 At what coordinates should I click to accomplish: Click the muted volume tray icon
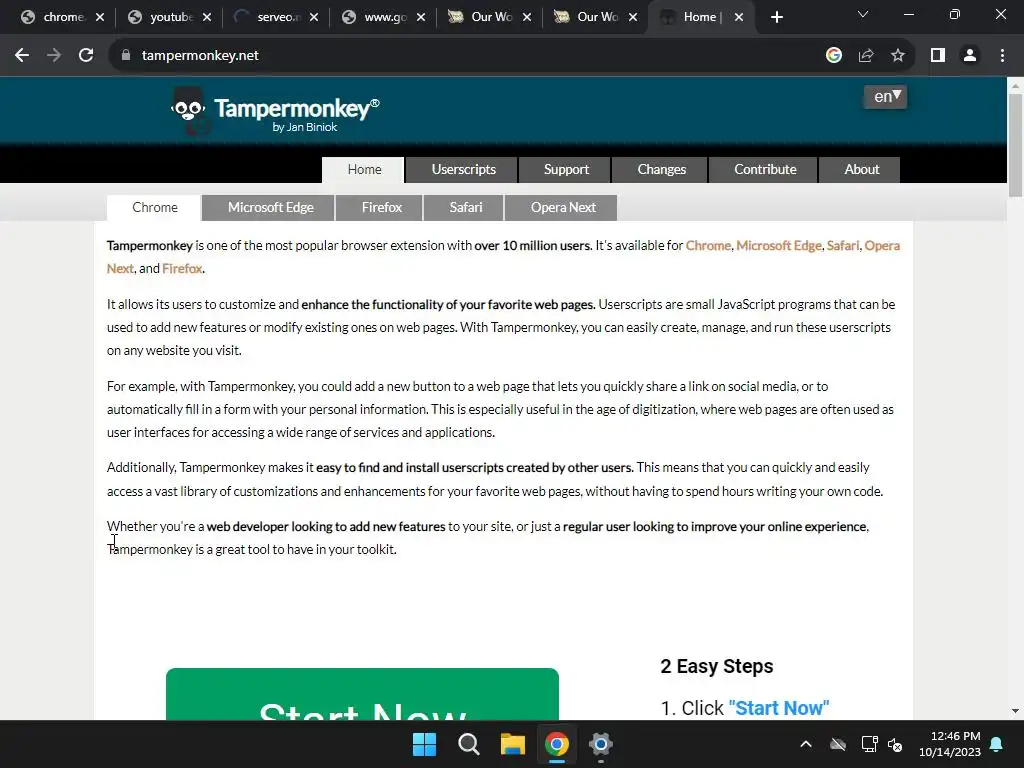click(895, 744)
